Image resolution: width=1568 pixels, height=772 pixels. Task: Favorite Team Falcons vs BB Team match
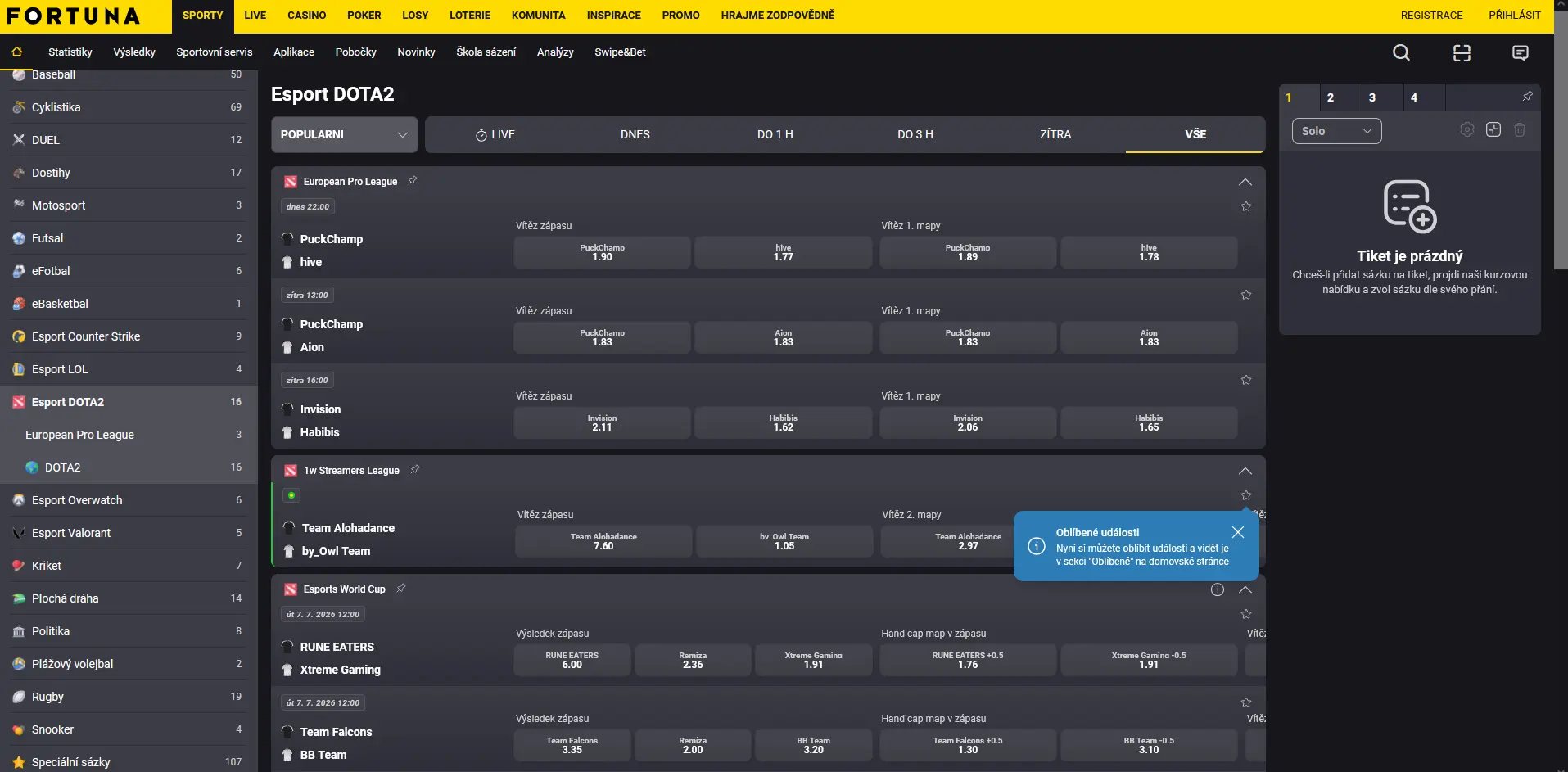pos(1246,702)
